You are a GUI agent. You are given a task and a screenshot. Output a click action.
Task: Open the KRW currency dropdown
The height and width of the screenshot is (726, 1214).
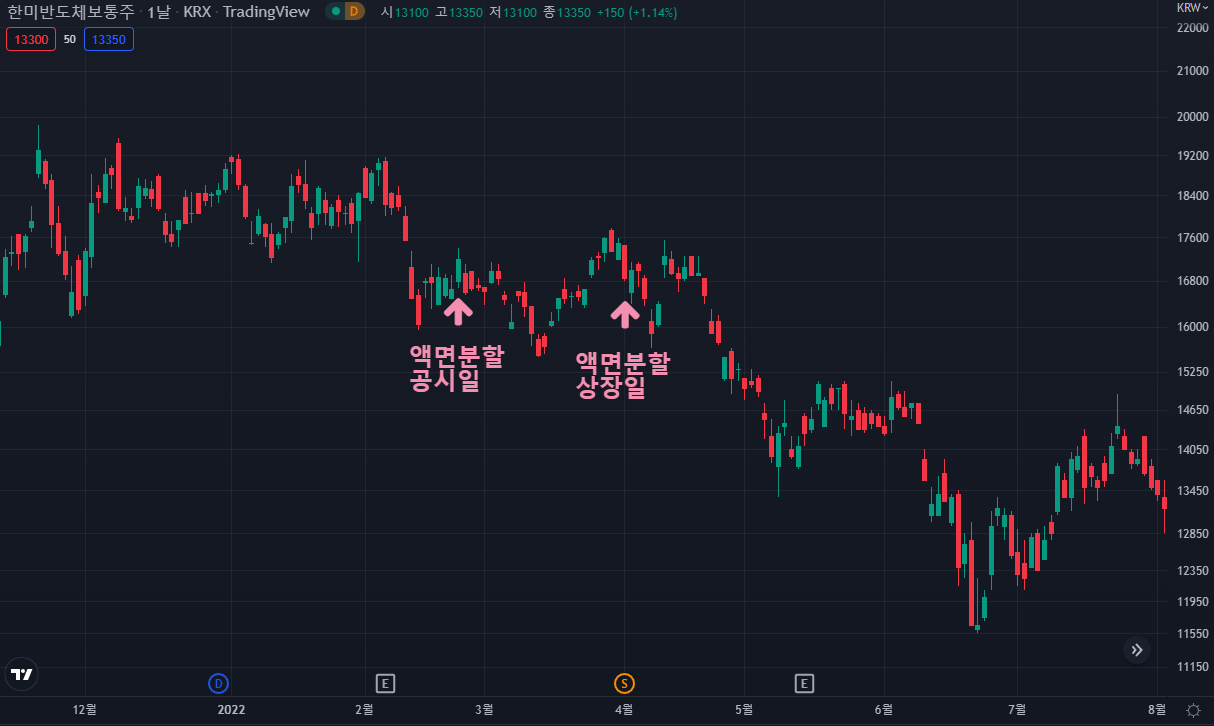coord(1193,8)
